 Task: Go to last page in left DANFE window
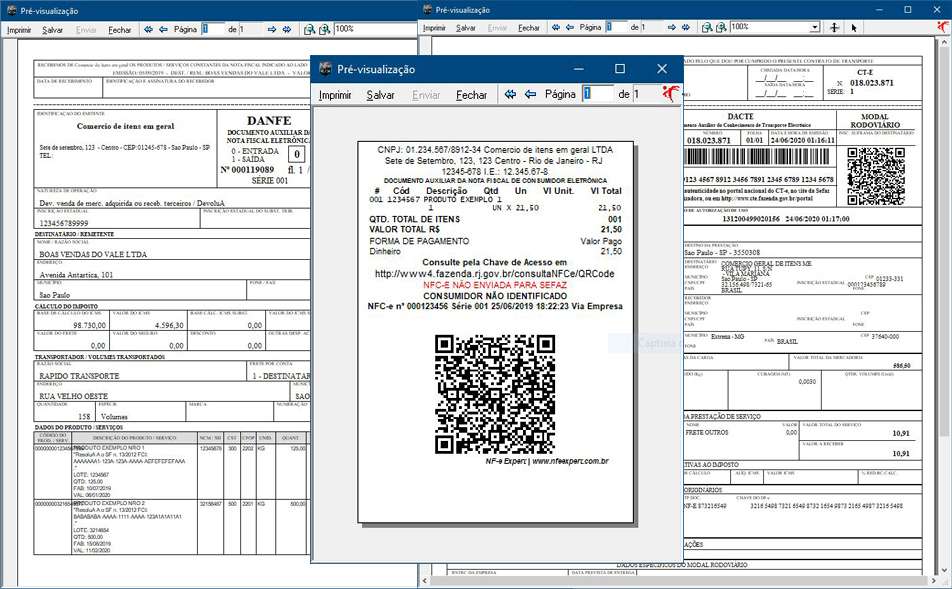pyautogui.click(x=287, y=29)
